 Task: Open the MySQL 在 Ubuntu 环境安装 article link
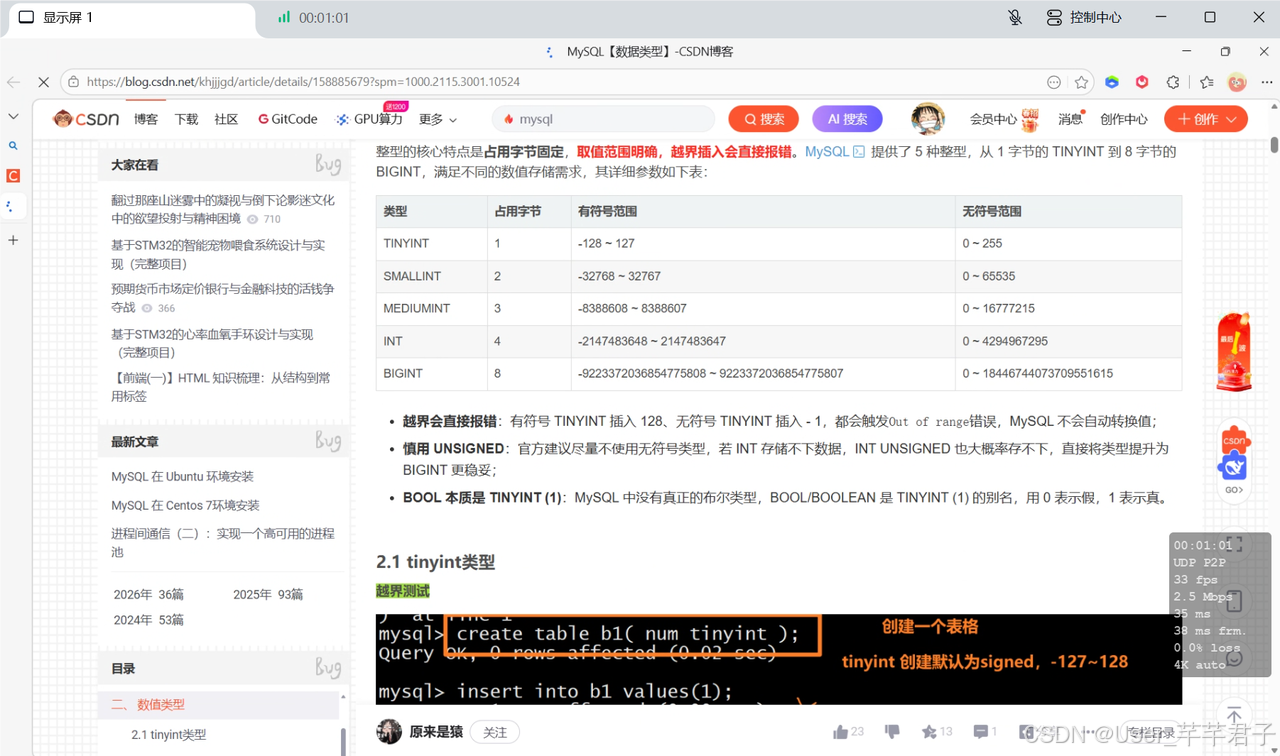pos(181,476)
